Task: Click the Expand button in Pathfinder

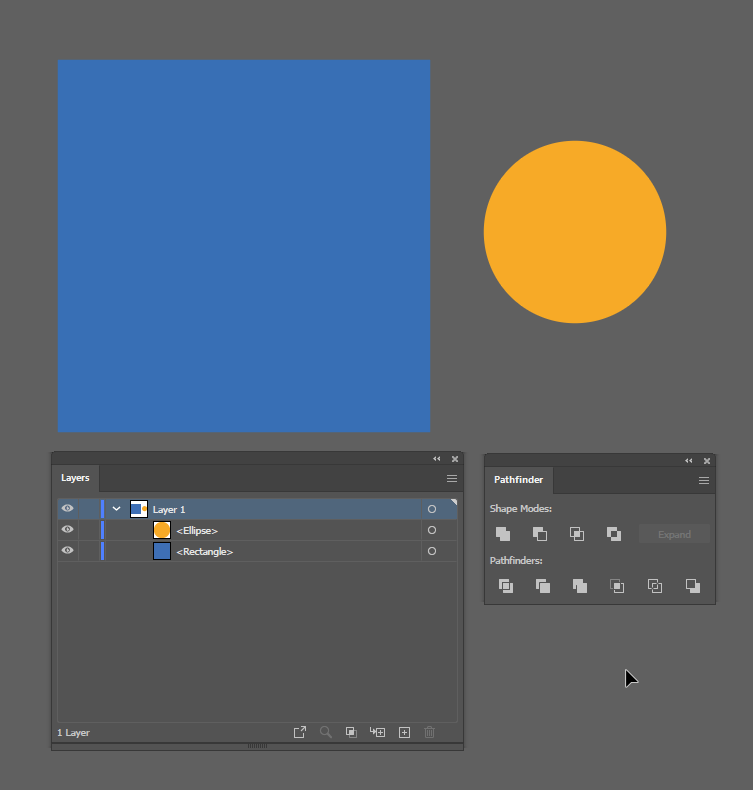Action: 674,534
